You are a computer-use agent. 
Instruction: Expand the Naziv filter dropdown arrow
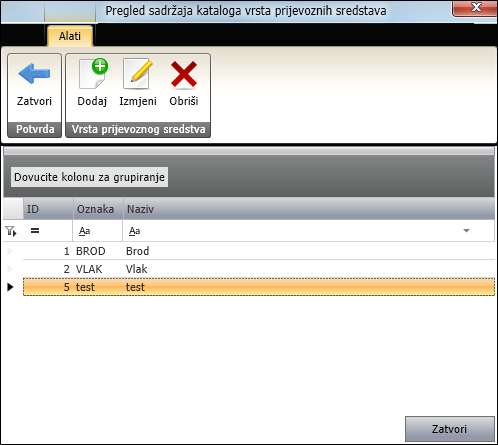tap(467, 231)
